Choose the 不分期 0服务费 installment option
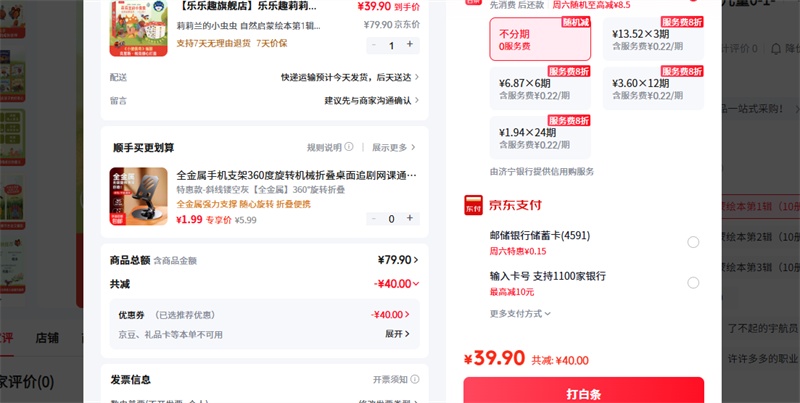The width and height of the screenshot is (800, 403). tap(540, 39)
